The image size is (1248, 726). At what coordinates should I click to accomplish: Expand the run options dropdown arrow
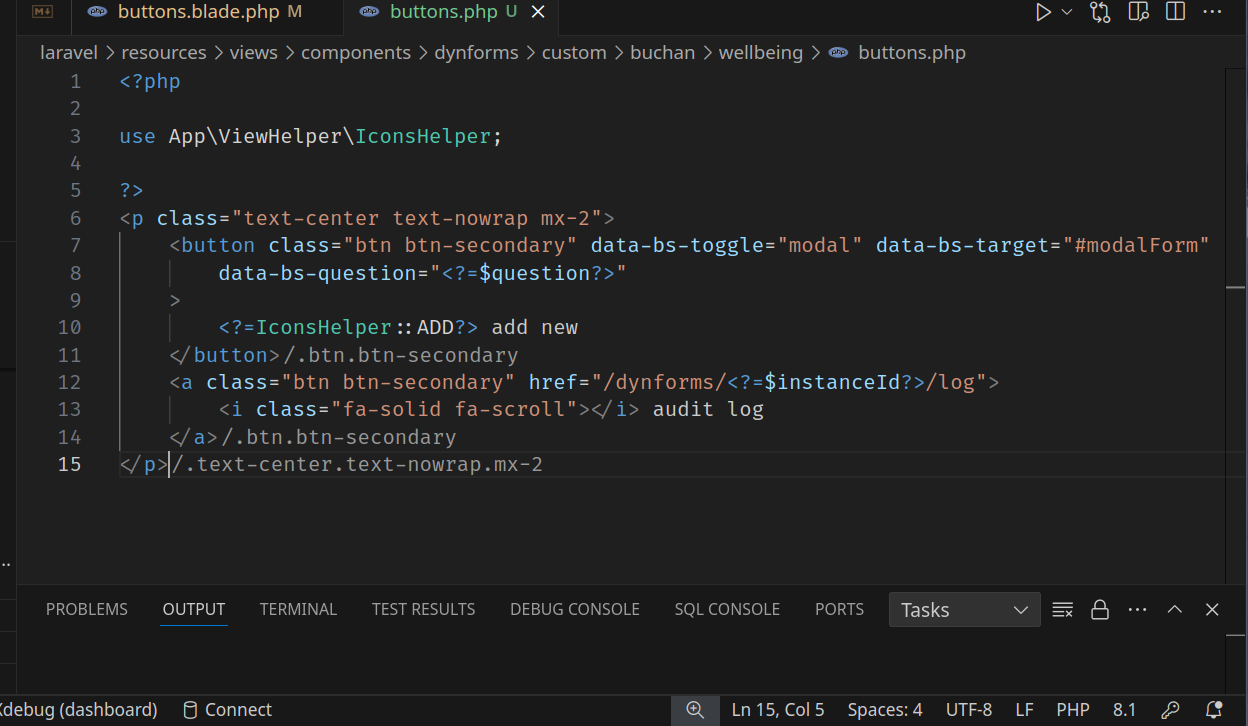click(x=1067, y=12)
